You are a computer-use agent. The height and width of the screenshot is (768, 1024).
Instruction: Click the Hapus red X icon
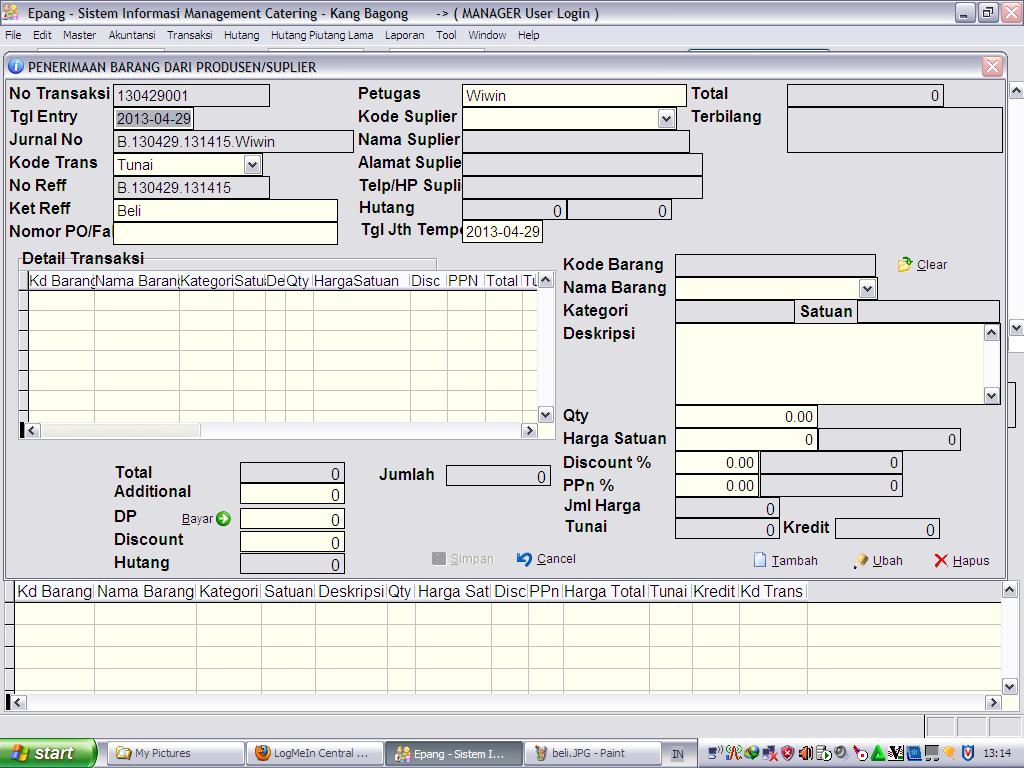[941, 561]
